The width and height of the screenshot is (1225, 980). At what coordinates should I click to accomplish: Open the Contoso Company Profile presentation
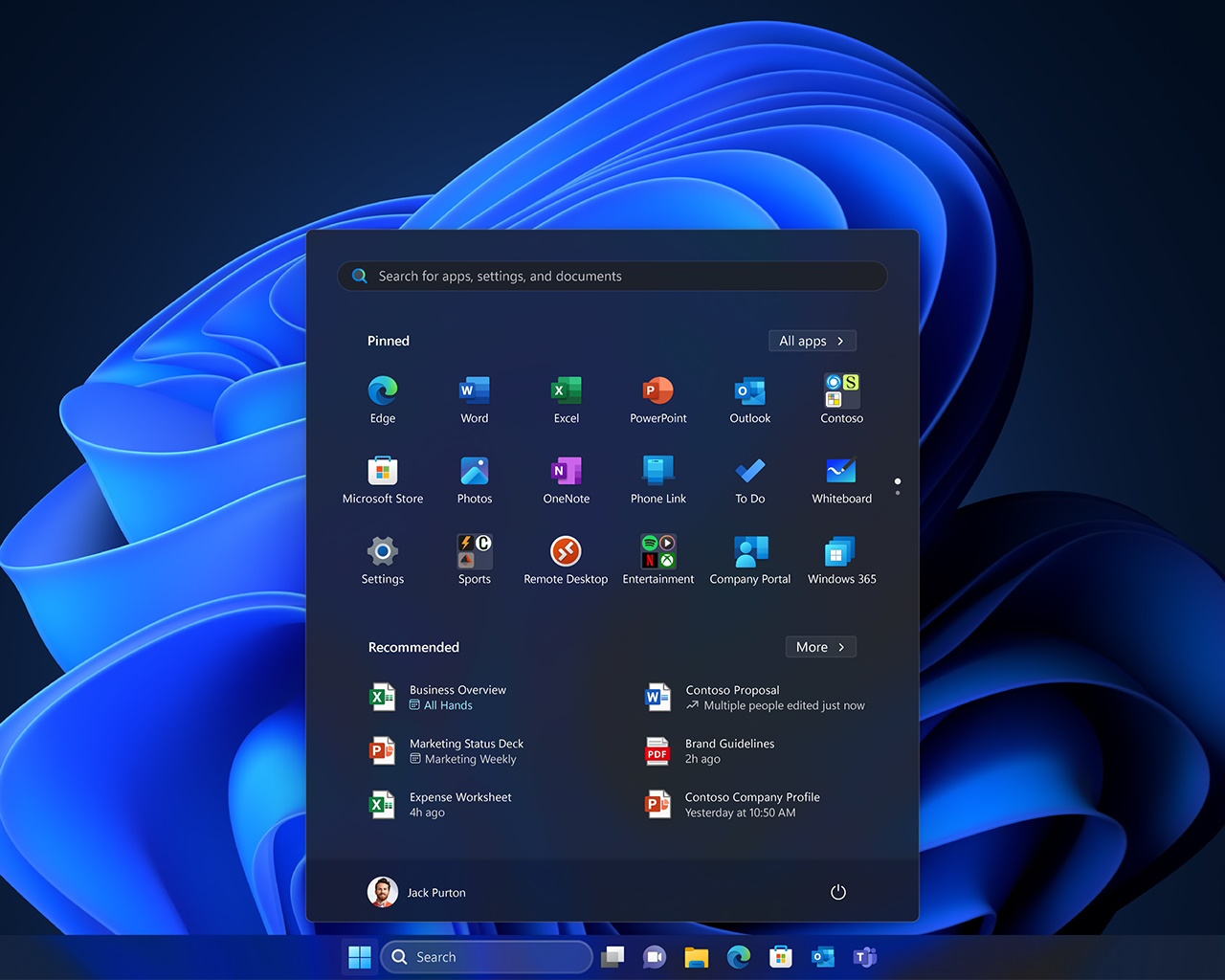pos(733,804)
